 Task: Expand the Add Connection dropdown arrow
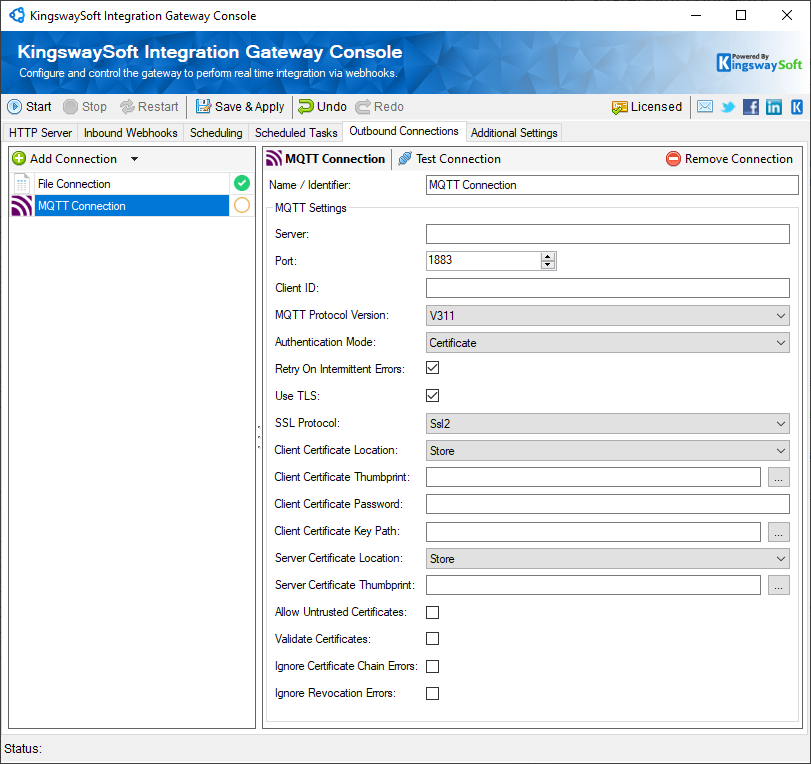136,158
